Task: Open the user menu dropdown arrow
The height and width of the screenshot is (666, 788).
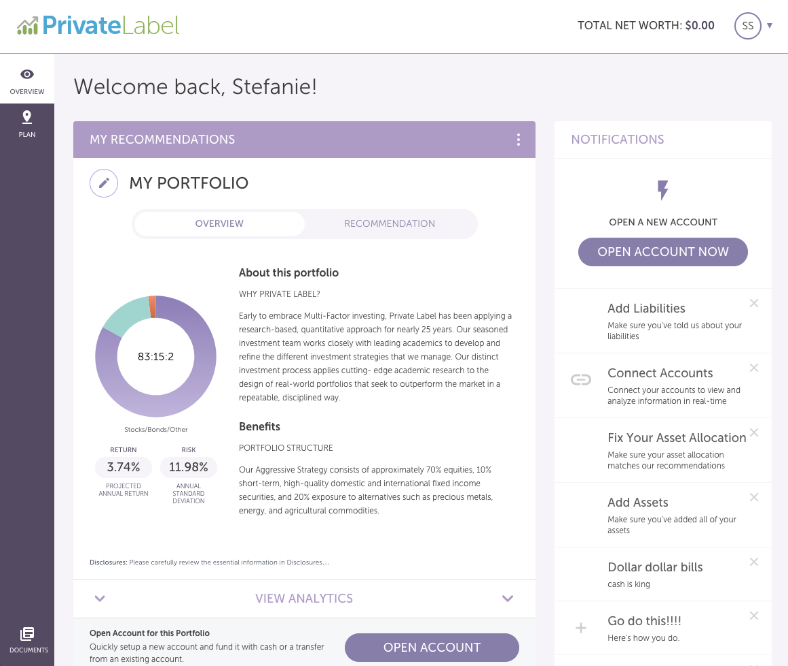Action: click(x=769, y=26)
